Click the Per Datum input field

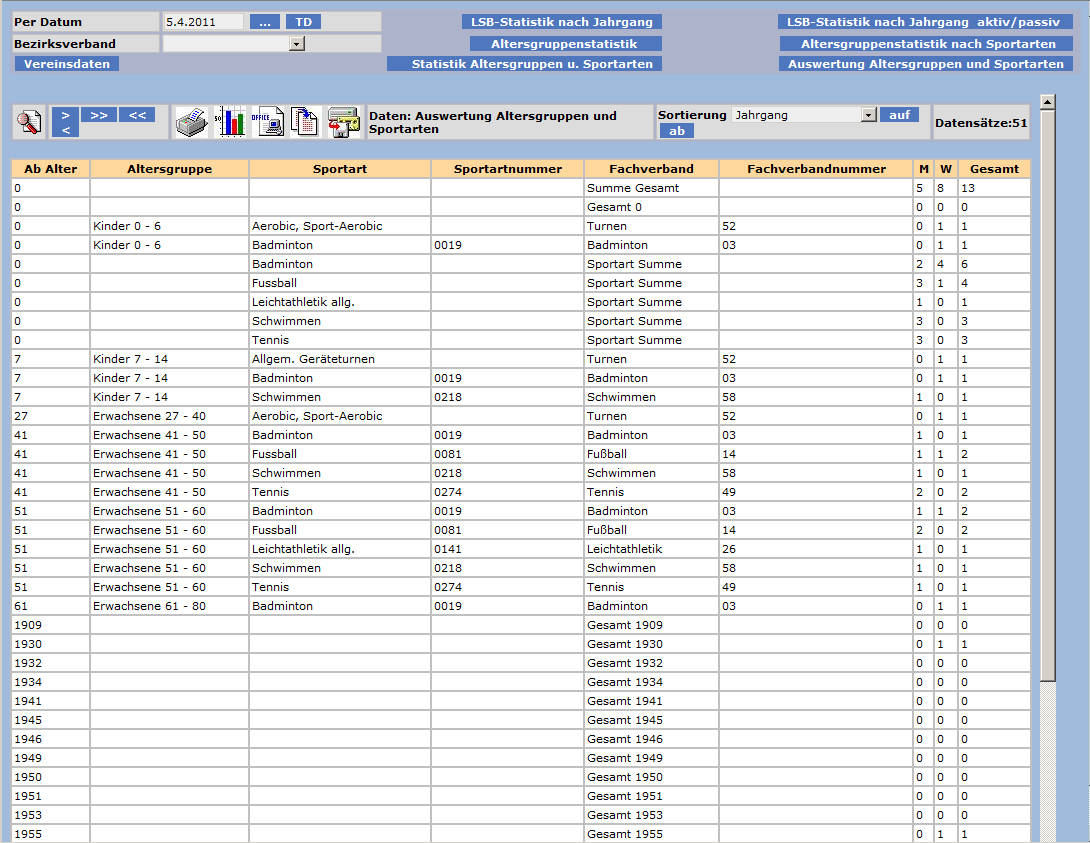204,22
